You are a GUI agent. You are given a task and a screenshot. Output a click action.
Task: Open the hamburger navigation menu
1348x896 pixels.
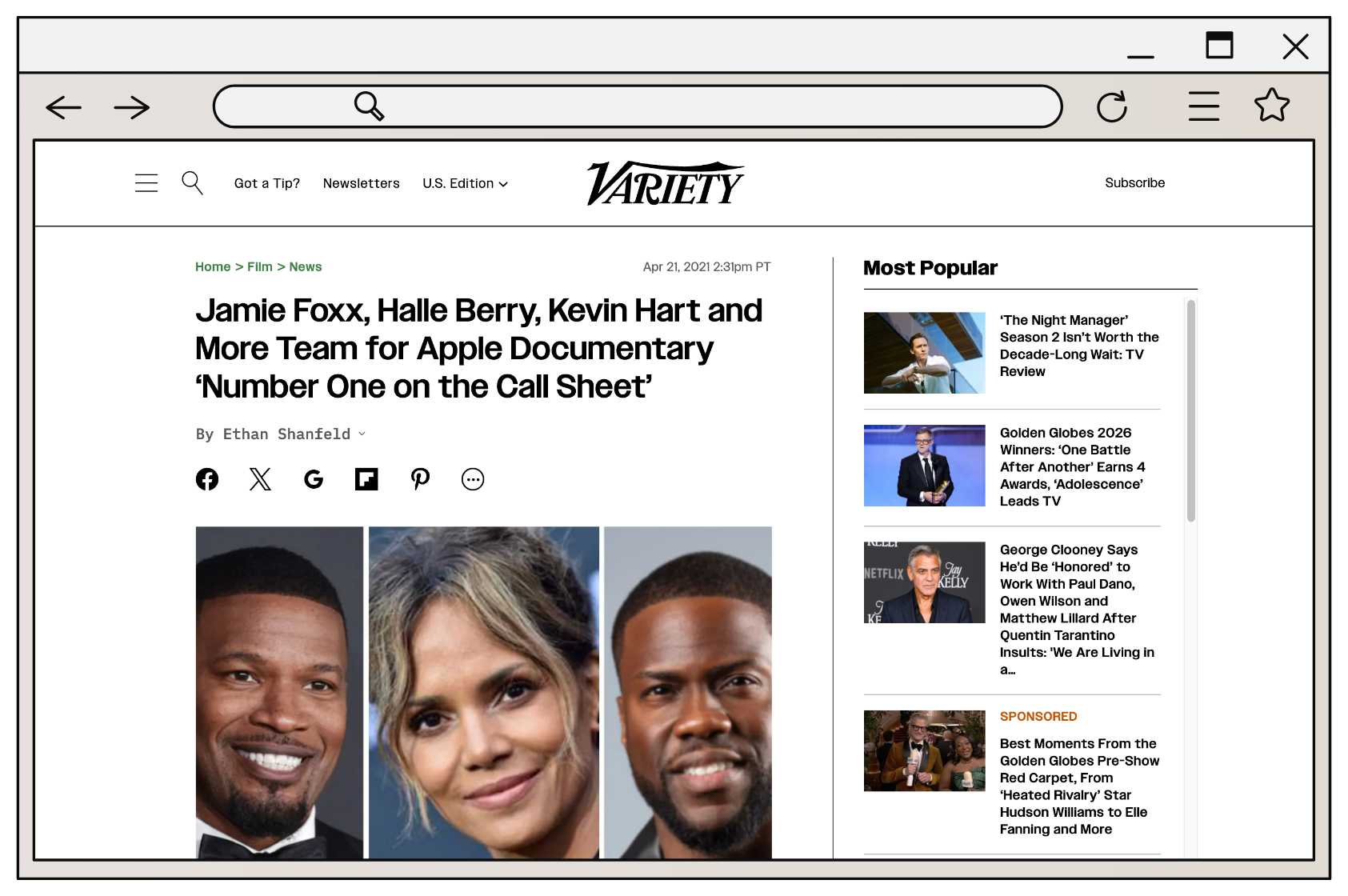click(146, 182)
